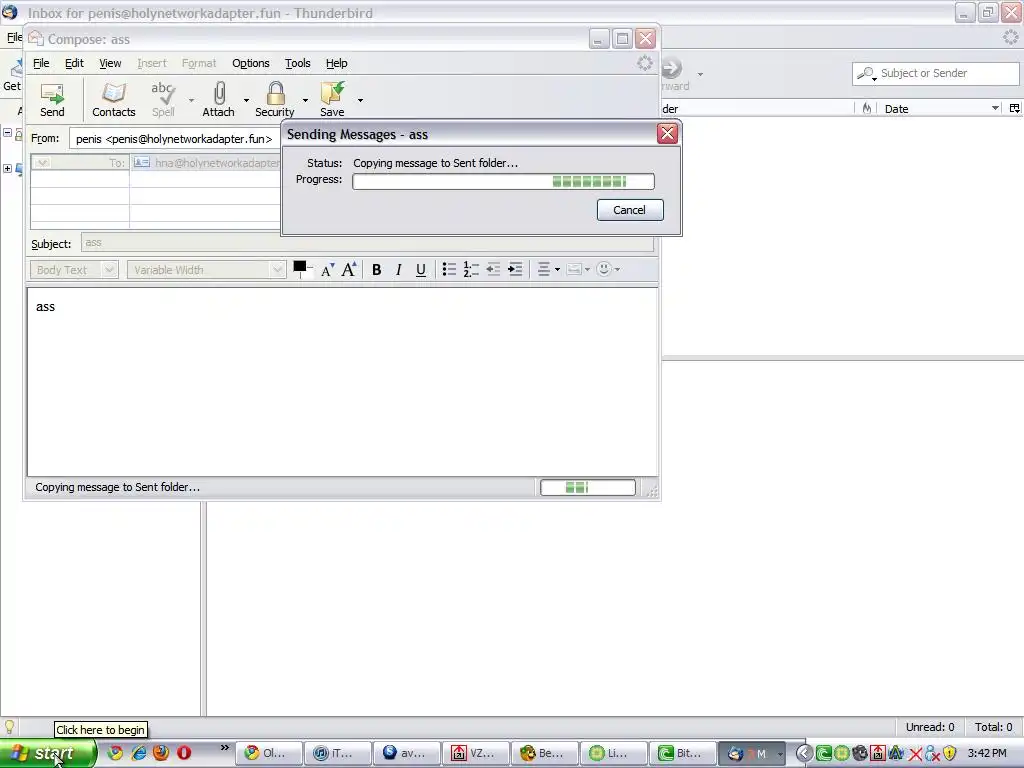The image size is (1024, 768).
Task: Click in the message body text area
Action: click(x=342, y=382)
